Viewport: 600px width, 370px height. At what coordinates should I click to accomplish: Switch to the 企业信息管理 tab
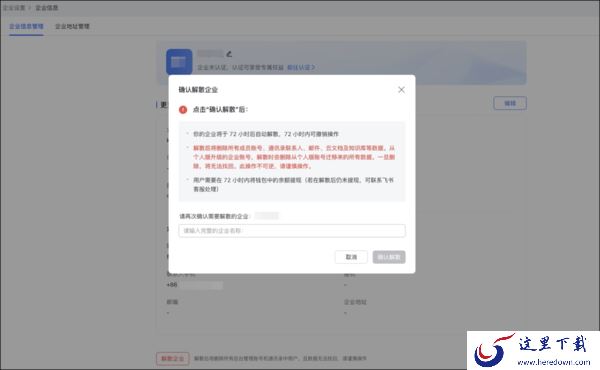tap(26, 26)
